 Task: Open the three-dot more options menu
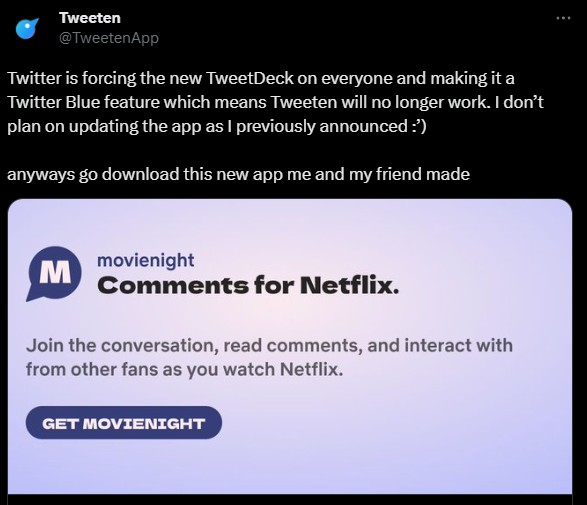coord(563,18)
